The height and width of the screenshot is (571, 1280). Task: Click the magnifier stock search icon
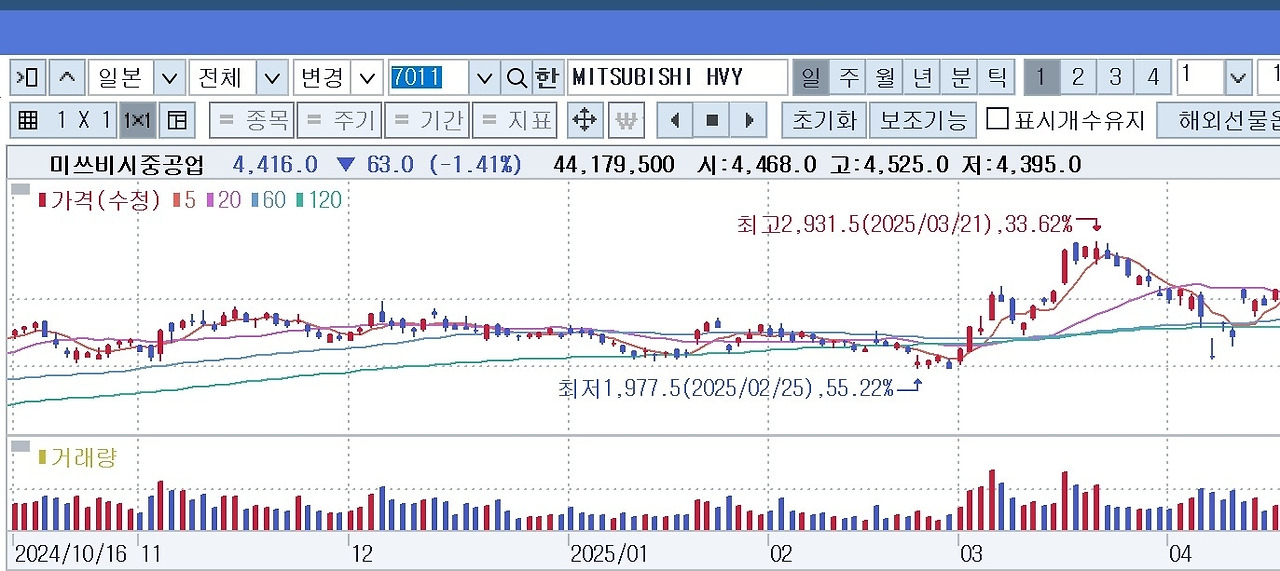[516, 77]
